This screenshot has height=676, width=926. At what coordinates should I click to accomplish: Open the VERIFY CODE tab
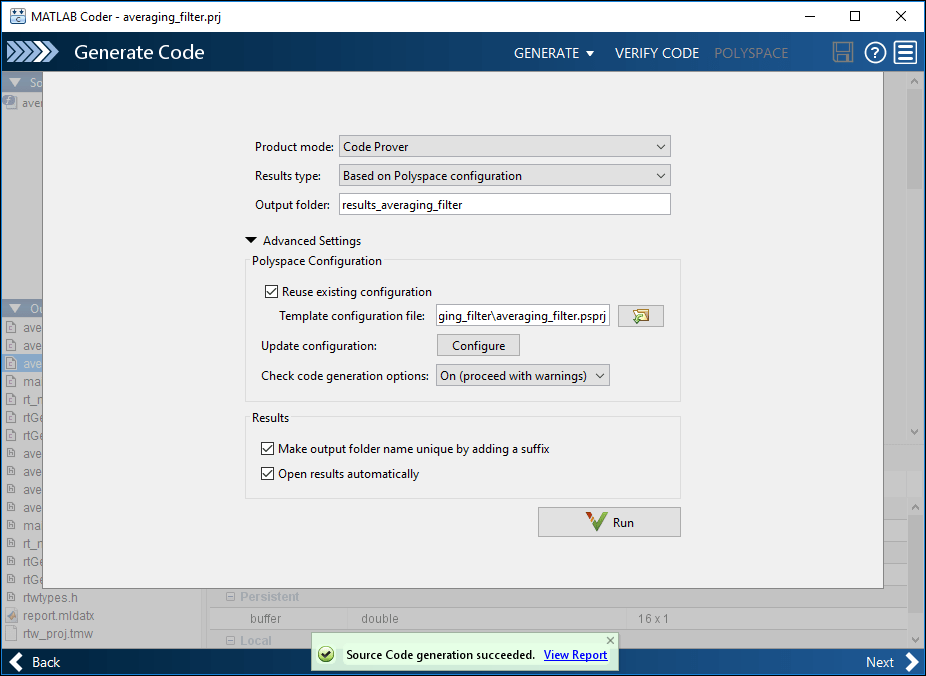pos(657,53)
